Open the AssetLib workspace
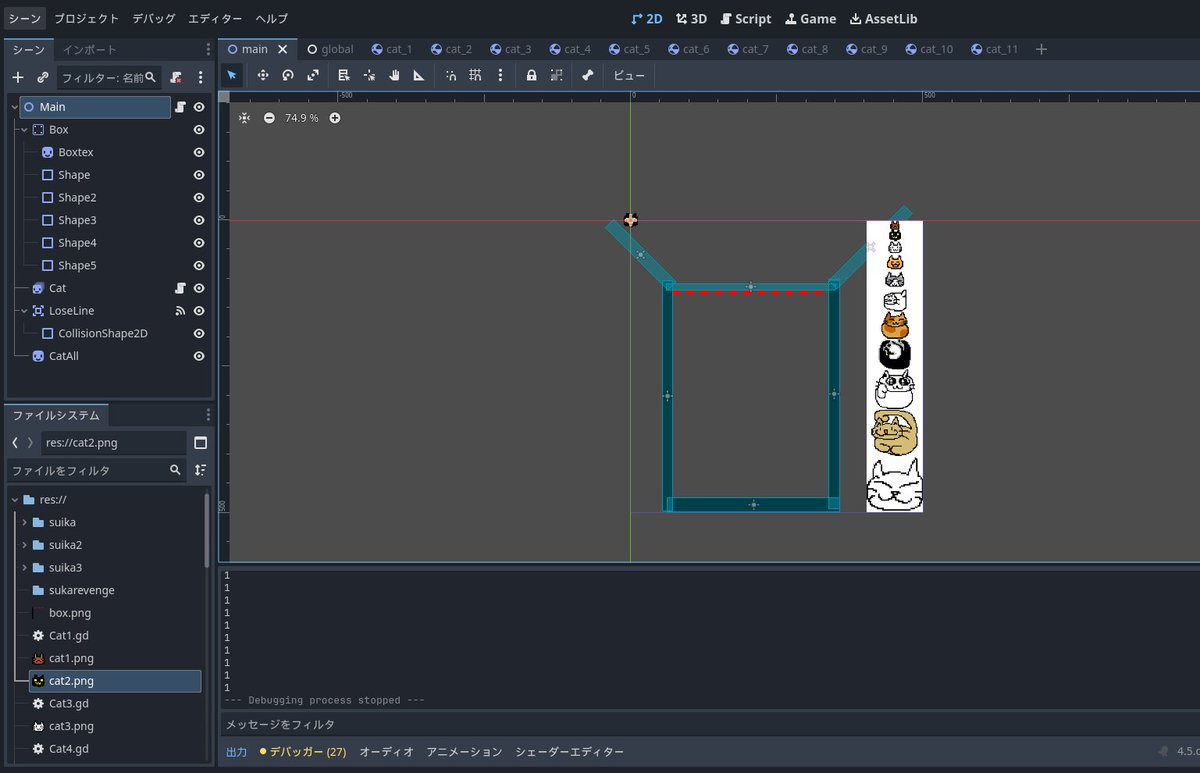This screenshot has height=773, width=1200. (883, 18)
